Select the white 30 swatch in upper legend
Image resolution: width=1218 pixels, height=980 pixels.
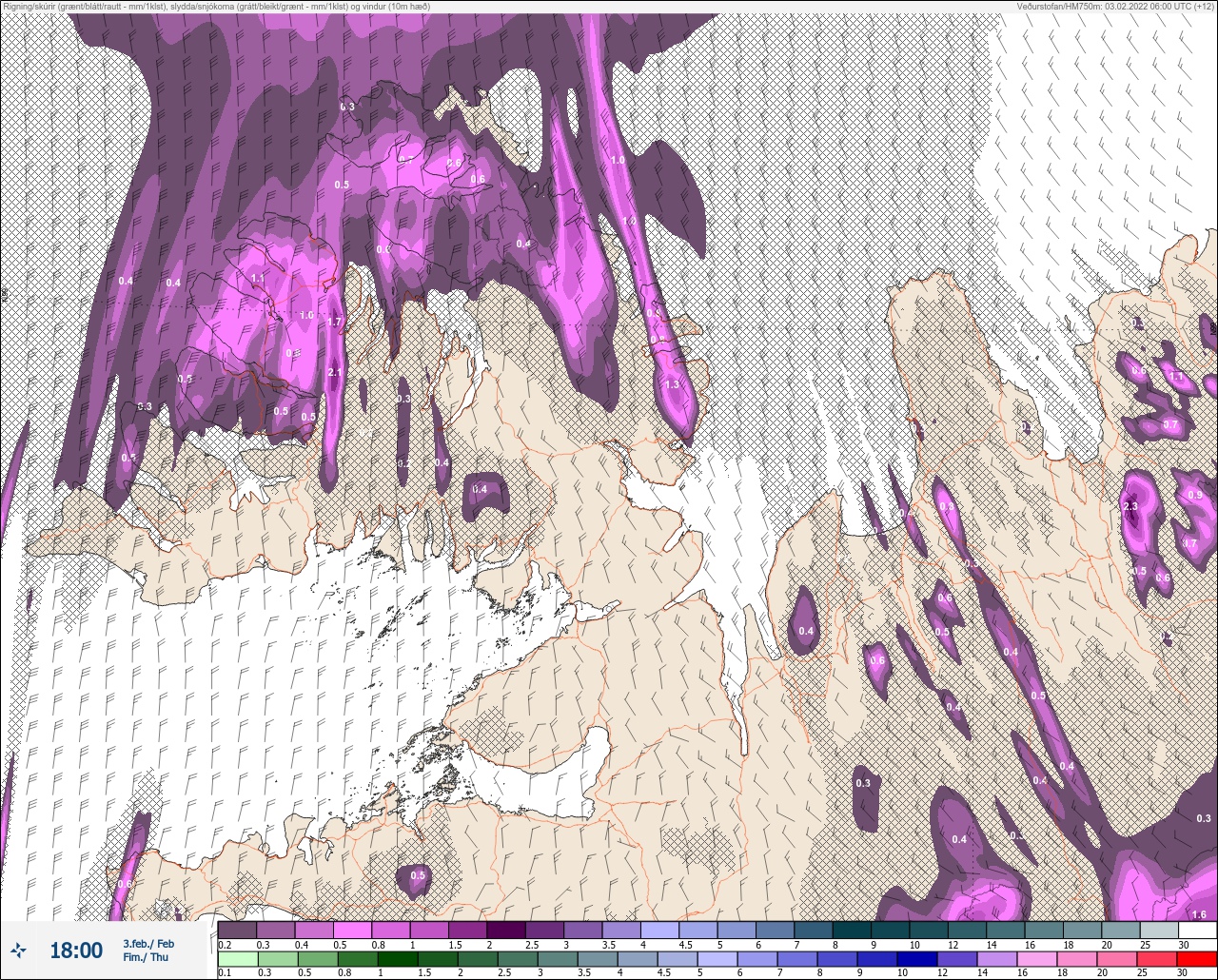(x=1197, y=930)
